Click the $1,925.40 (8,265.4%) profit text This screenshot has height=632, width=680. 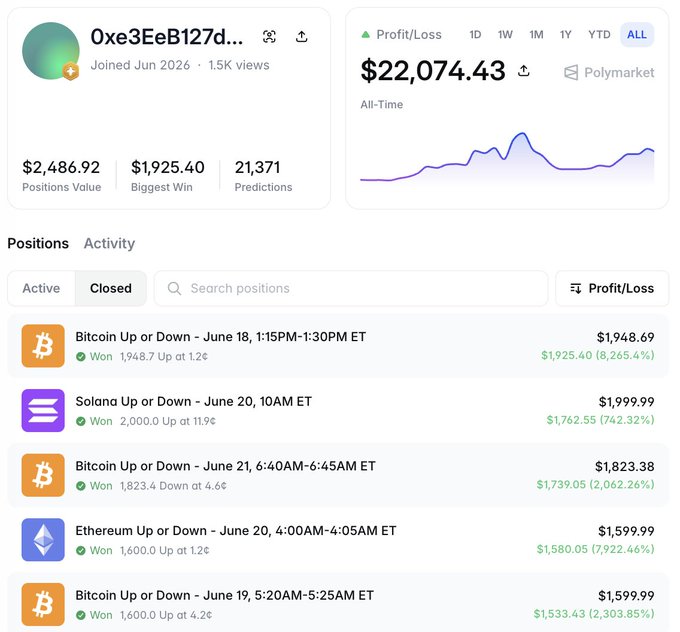(598, 355)
